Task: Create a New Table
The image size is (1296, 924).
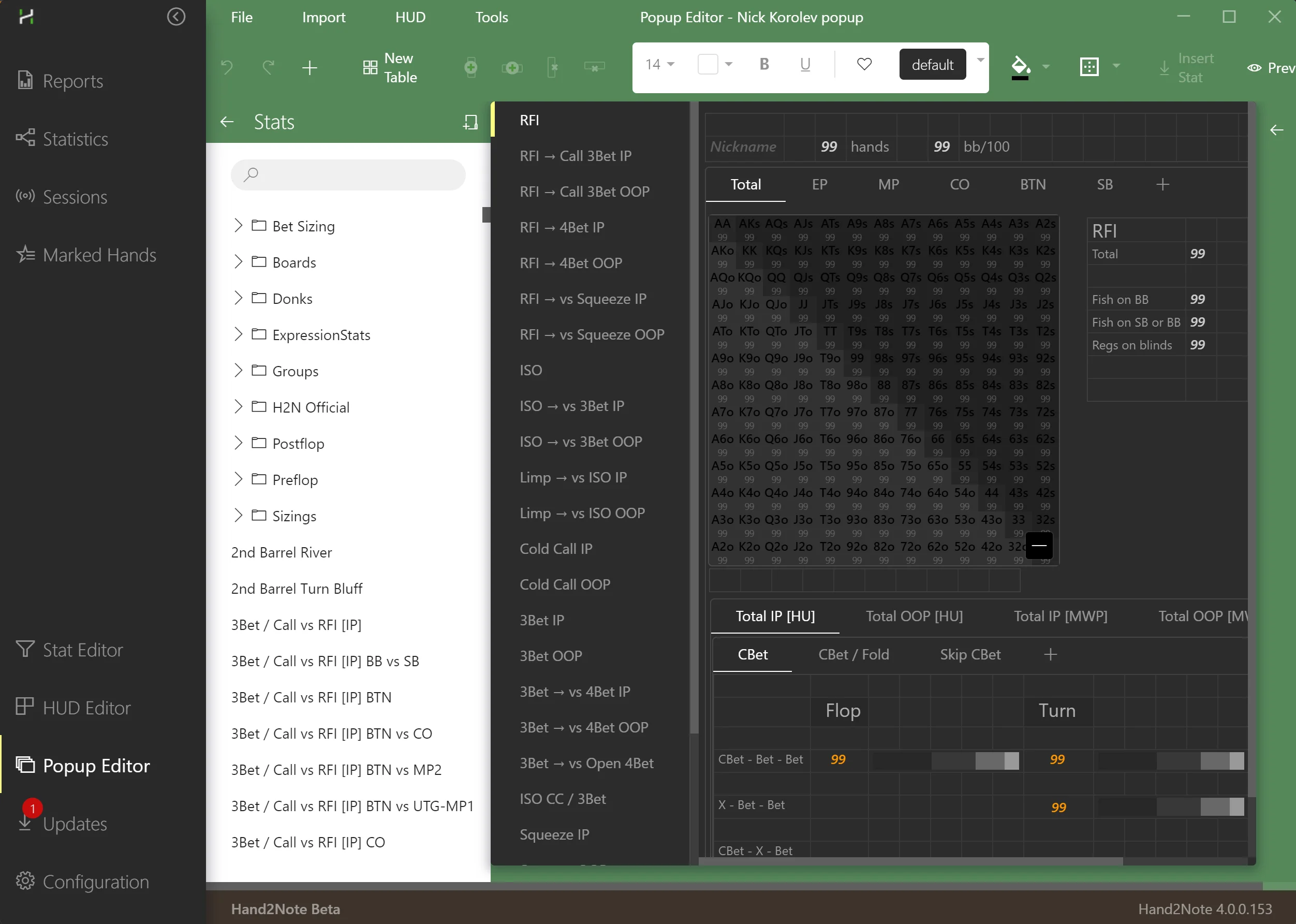Action: (x=391, y=67)
